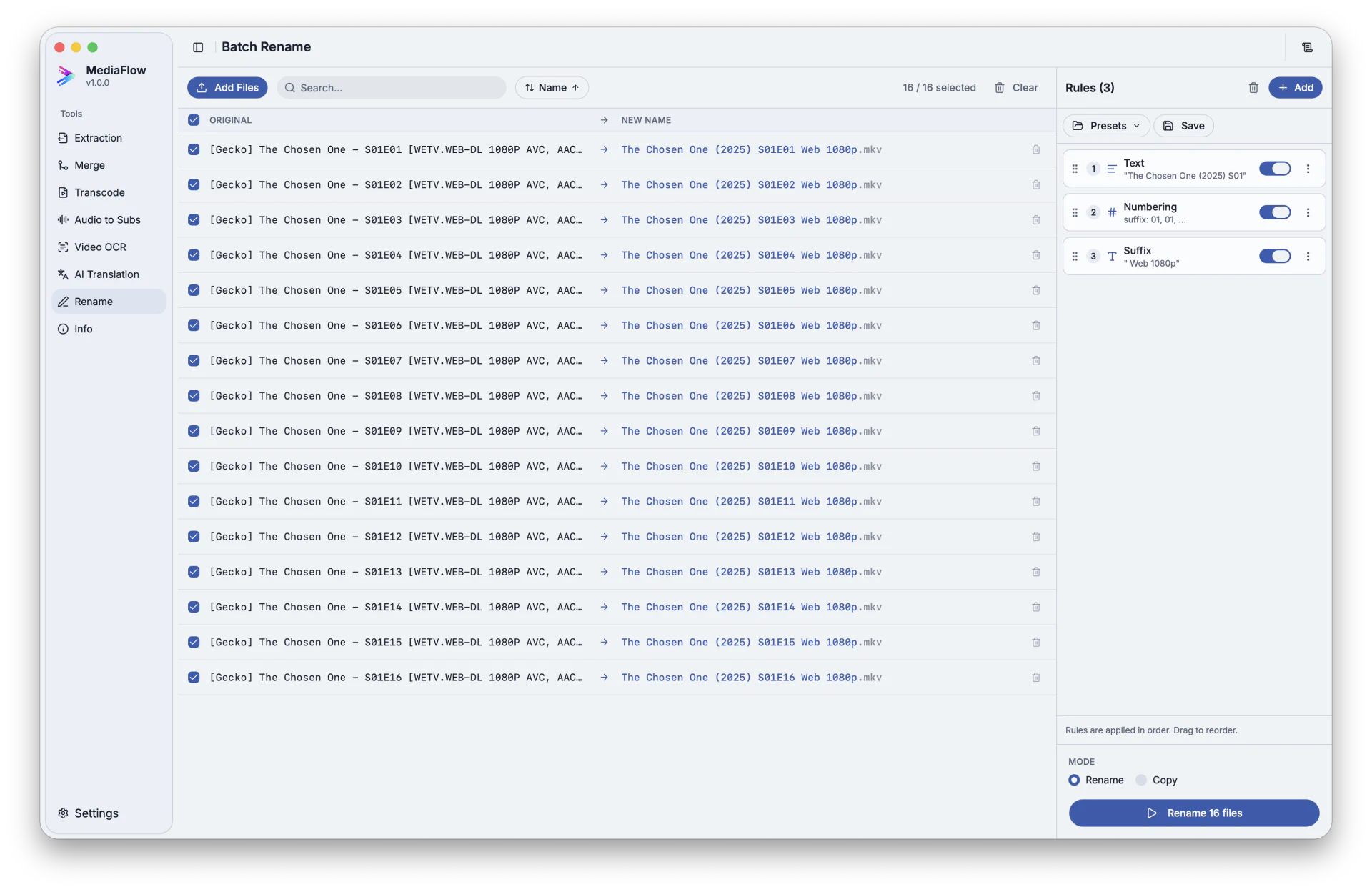Screen dimensions: 1372x892
Task: Open the Info page
Action: [109, 329]
